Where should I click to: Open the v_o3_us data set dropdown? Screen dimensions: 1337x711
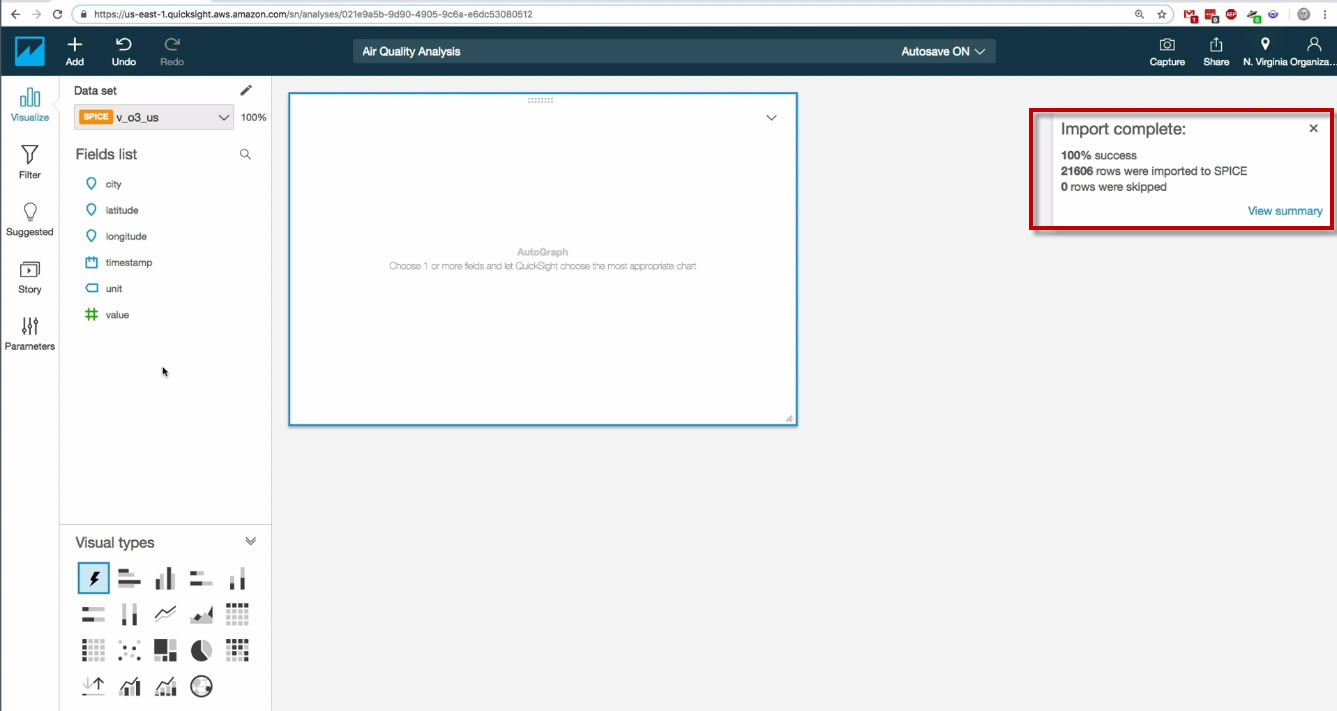pos(155,117)
